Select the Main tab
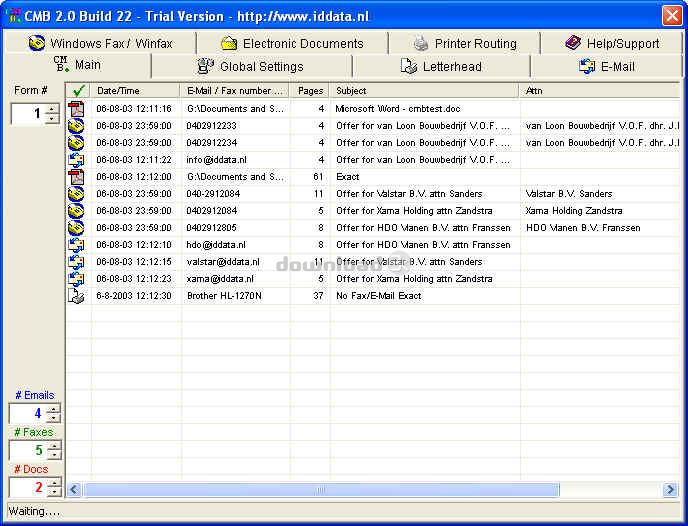Viewport: 688px width, 526px height. [77, 65]
